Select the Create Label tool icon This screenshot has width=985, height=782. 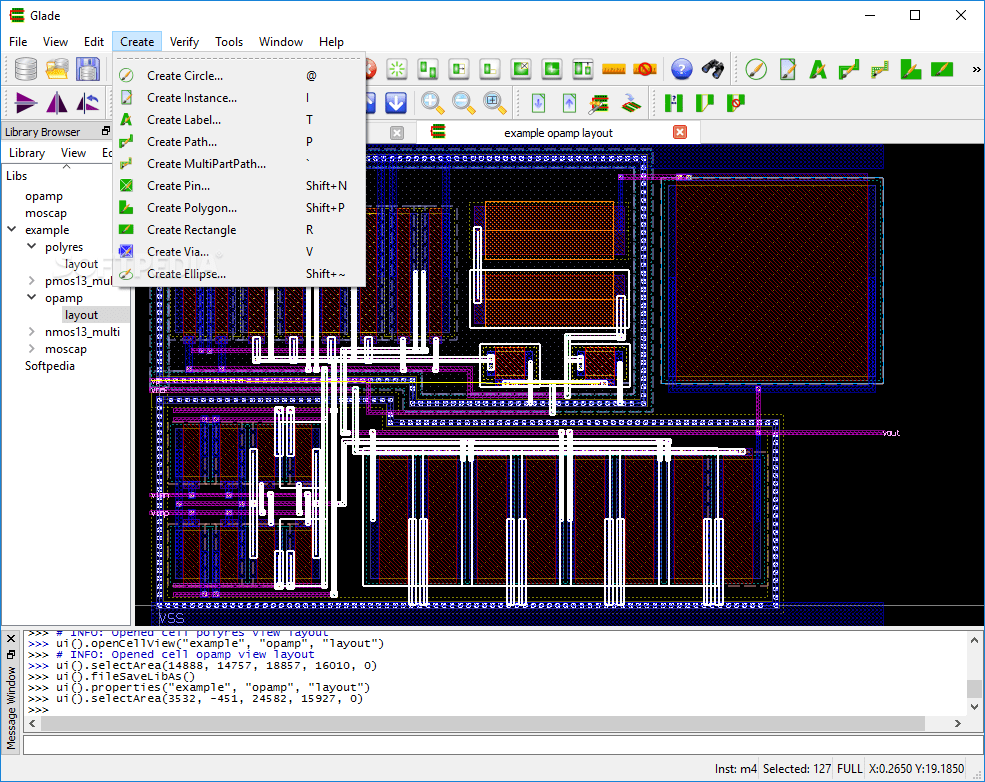tap(818, 69)
